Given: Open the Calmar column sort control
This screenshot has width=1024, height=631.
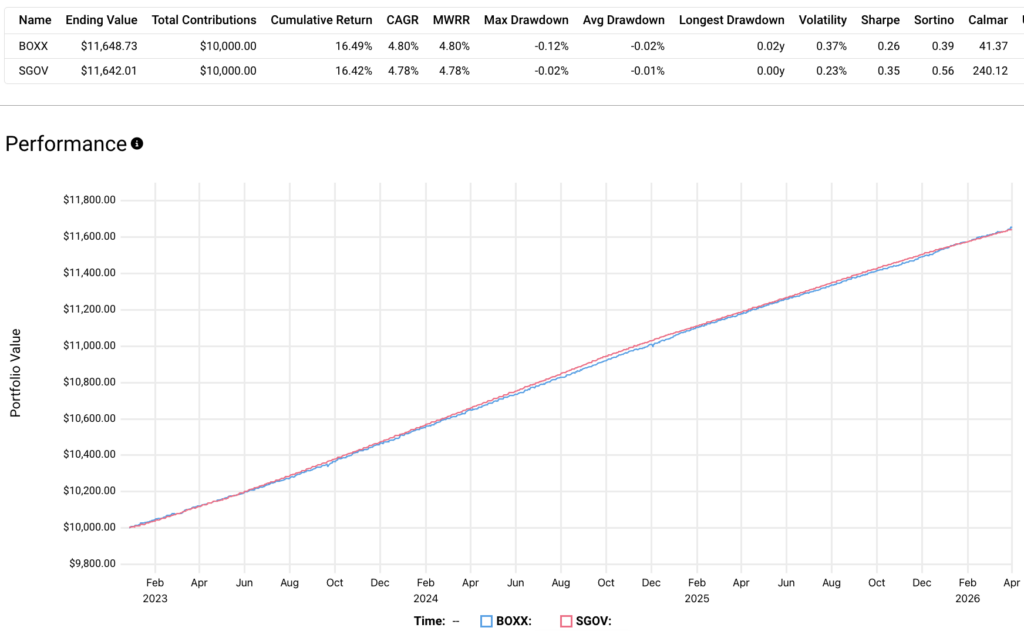Looking at the screenshot, I should click(987, 19).
